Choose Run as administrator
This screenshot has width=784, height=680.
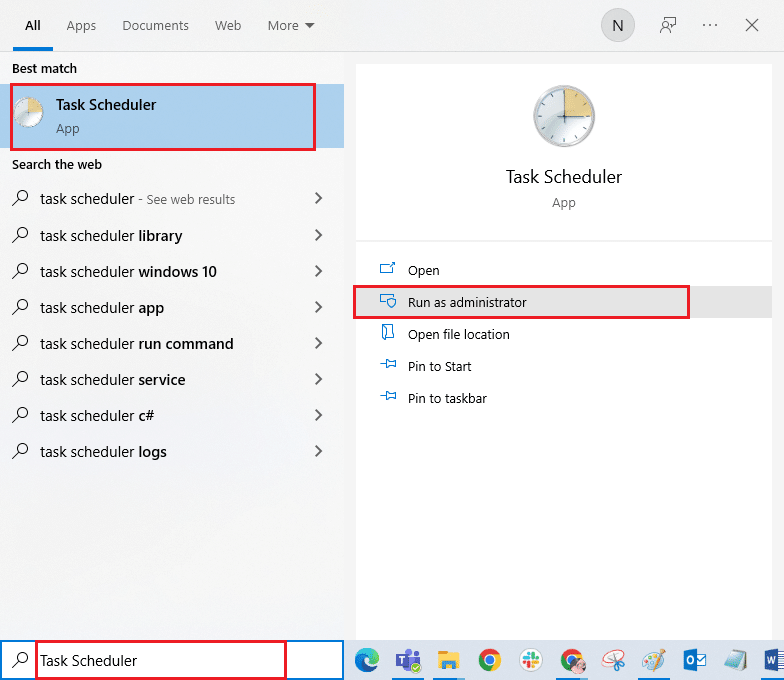[564, 302]
